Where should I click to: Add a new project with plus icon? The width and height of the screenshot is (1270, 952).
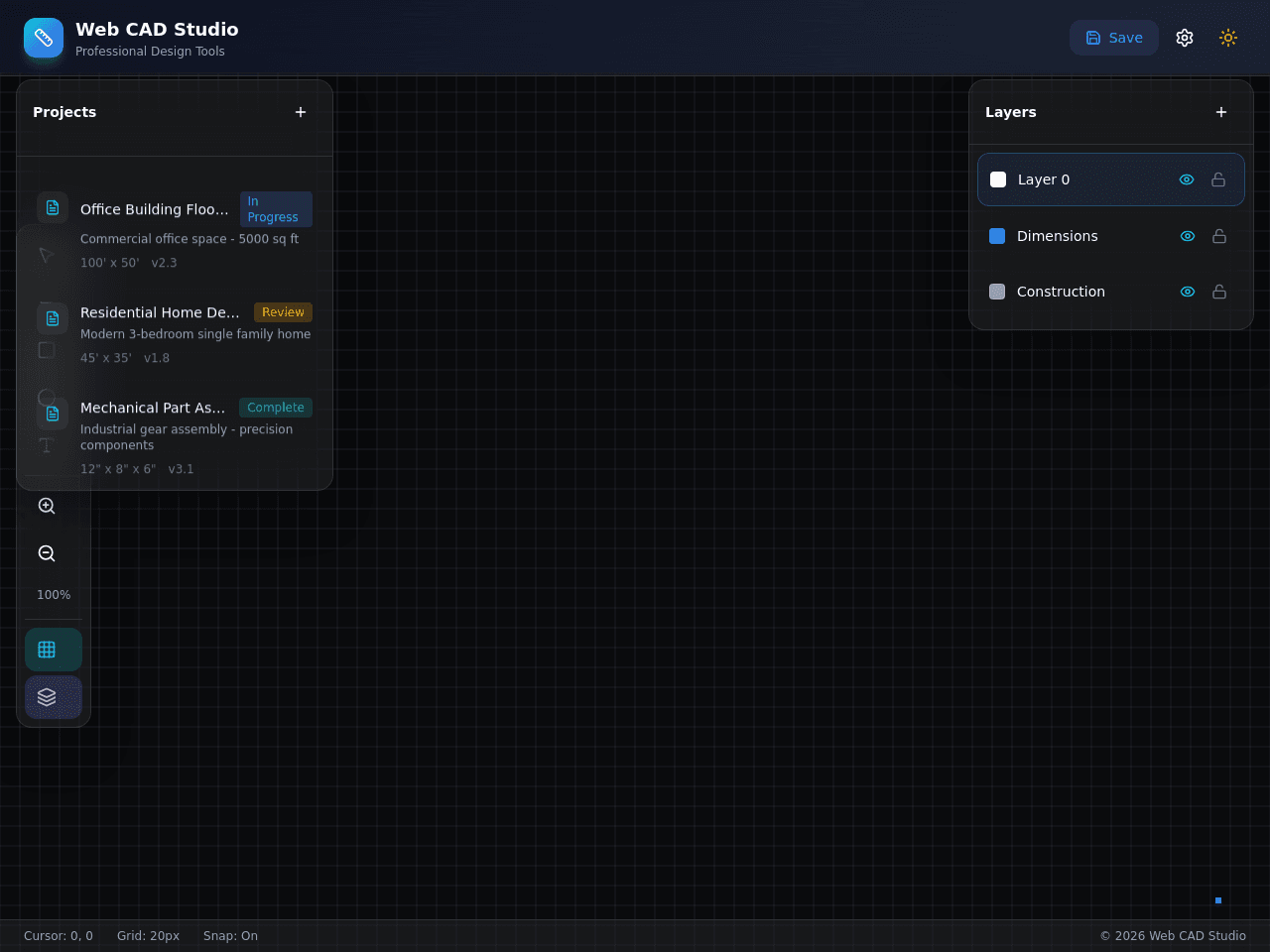coord(301,112)
